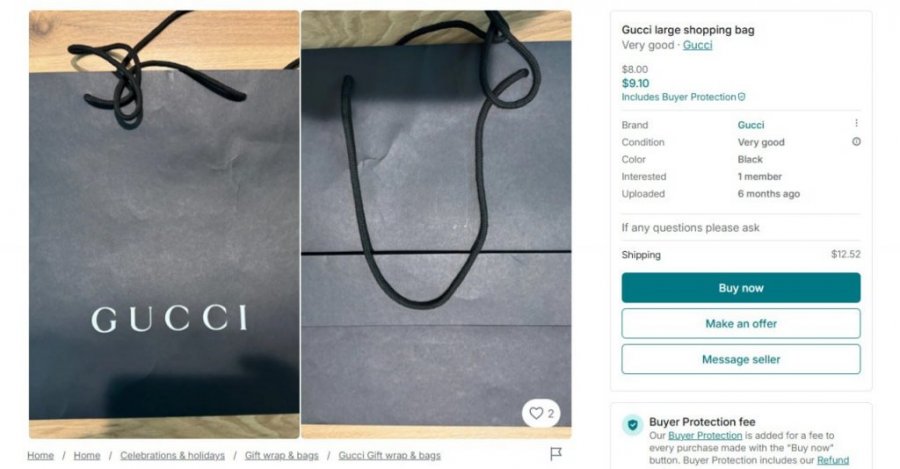900x469 pixels.
Task: Open Gucci Gift wrap & bags breadcrumb
Action: point(389,455)
